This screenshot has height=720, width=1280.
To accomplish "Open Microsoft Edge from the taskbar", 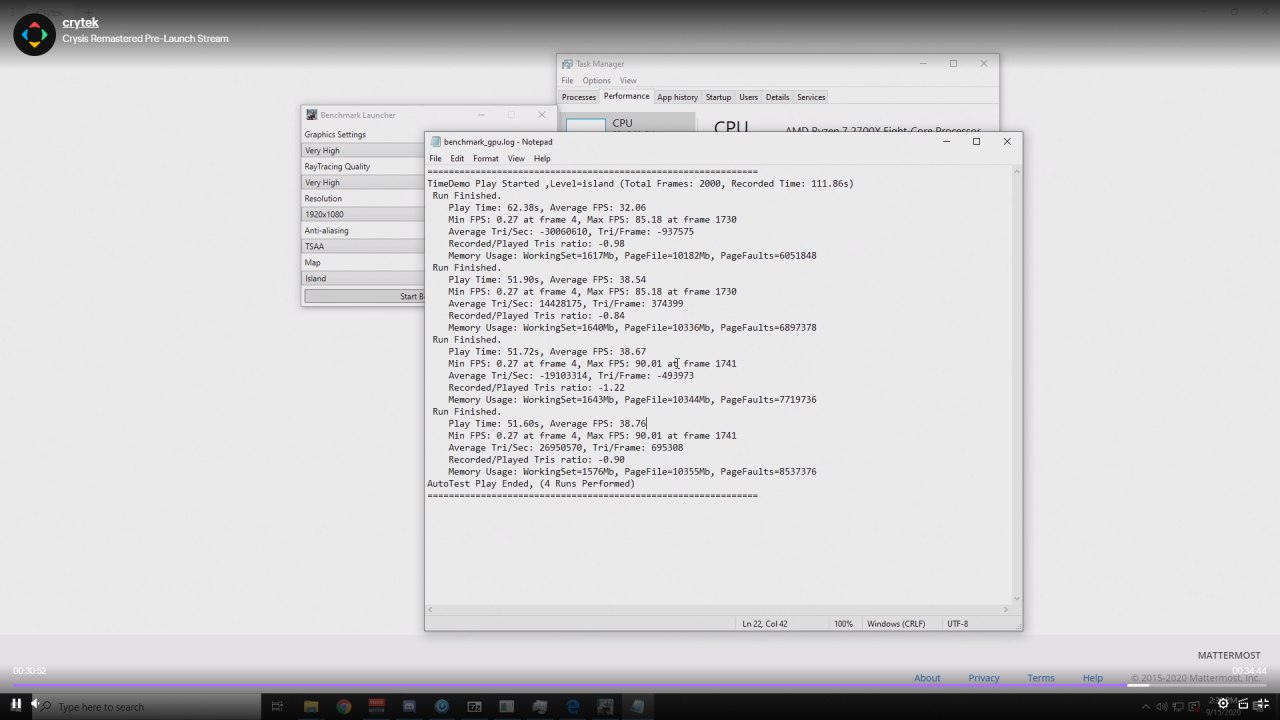I will 573,706.
